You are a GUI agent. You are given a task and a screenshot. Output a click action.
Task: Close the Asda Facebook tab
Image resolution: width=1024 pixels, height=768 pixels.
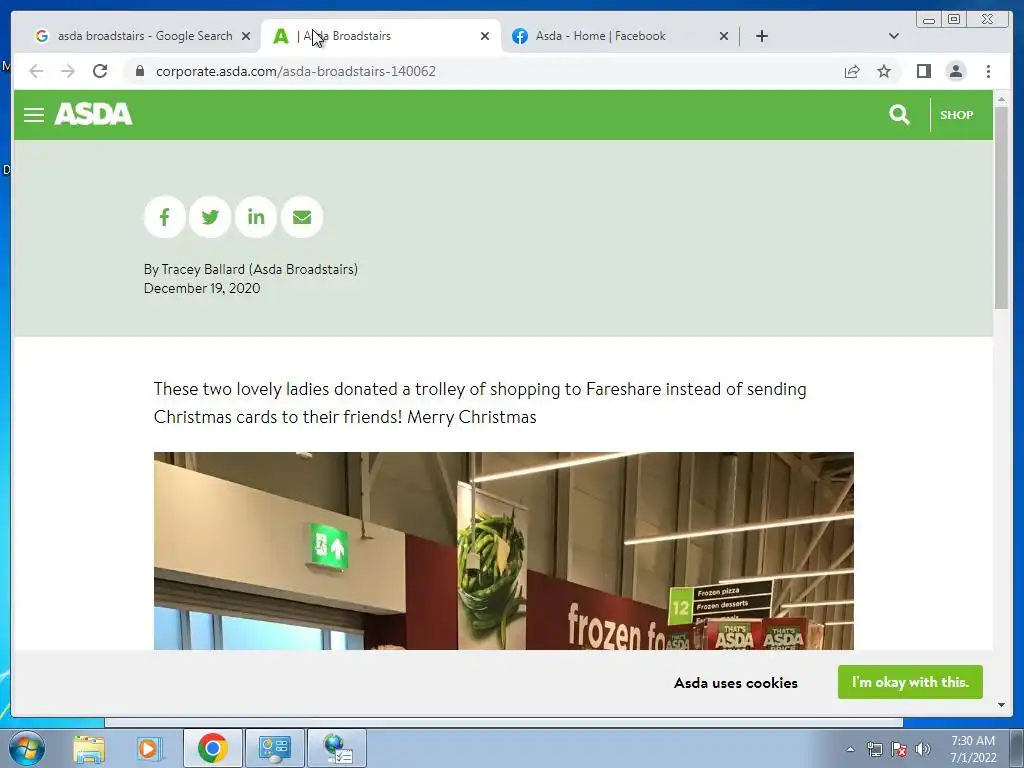click(x=724, y=36)
